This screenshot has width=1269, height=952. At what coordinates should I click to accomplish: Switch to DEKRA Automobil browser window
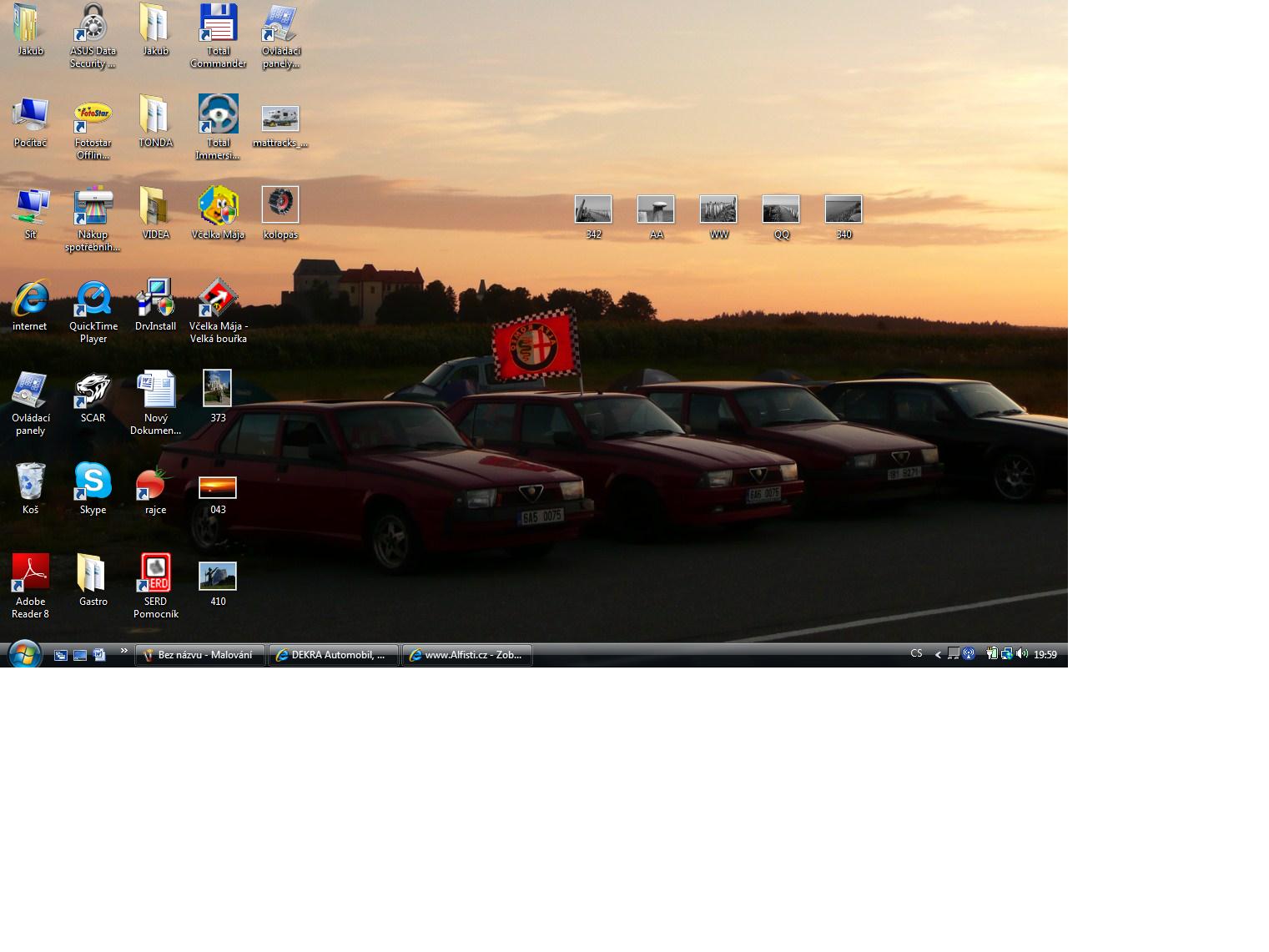[x=334, y=655]
